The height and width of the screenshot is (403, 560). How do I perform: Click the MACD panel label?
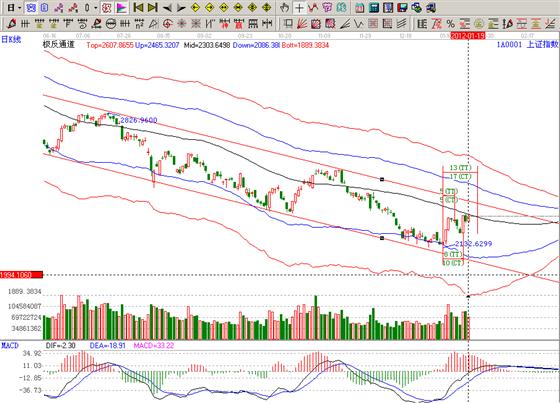pos(10,345)
